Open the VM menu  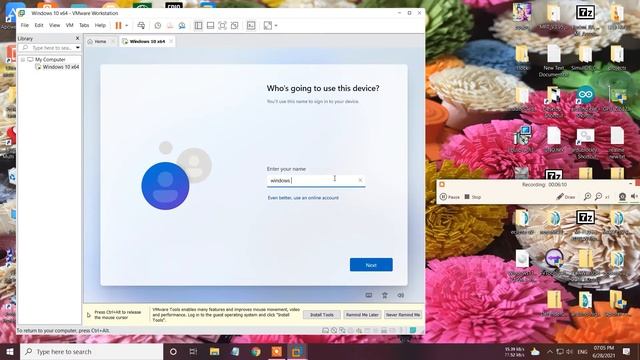coord(70,25)
